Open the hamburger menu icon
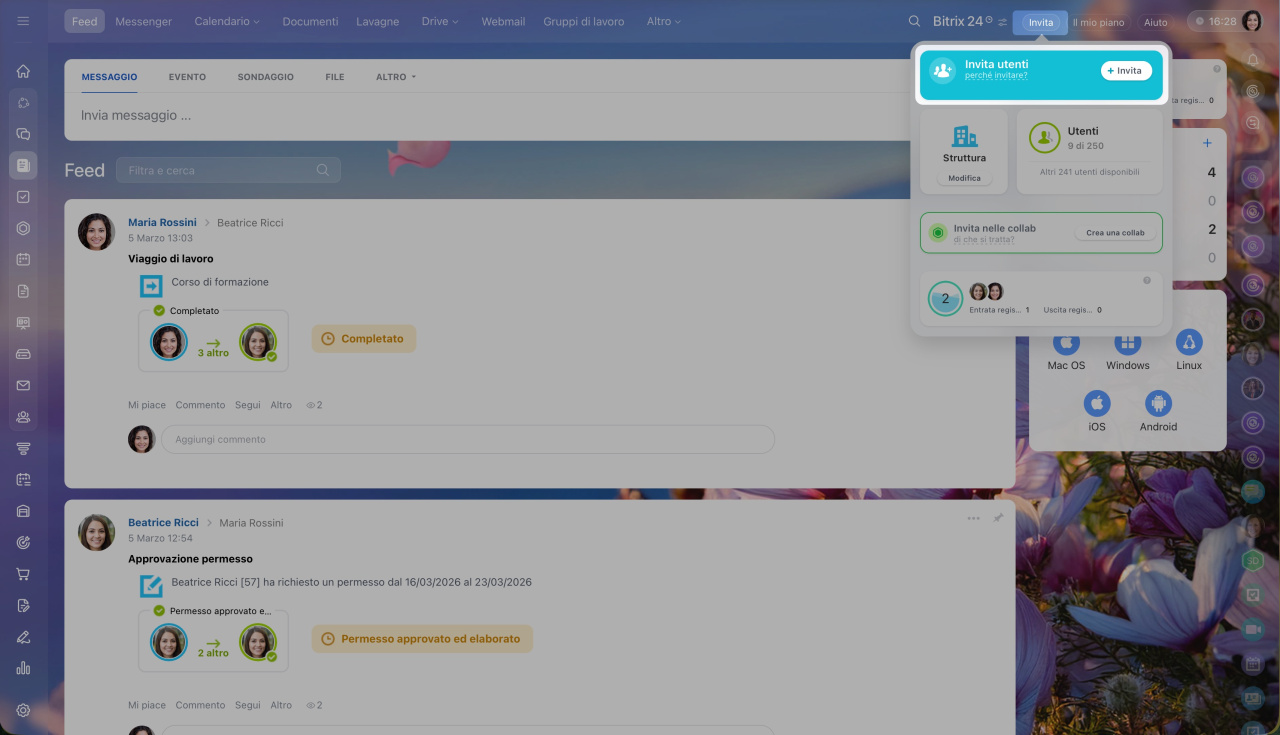Image resolution: width=1280 pixels, height=735 pixels. (23, 21)
